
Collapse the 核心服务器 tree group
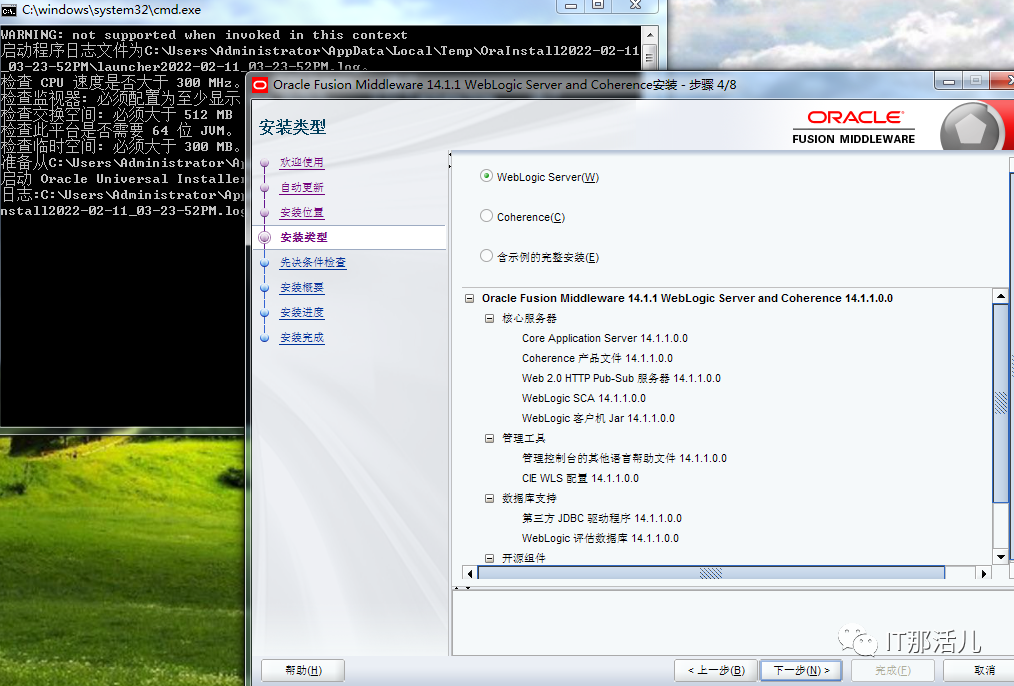[x=490, y=318]
